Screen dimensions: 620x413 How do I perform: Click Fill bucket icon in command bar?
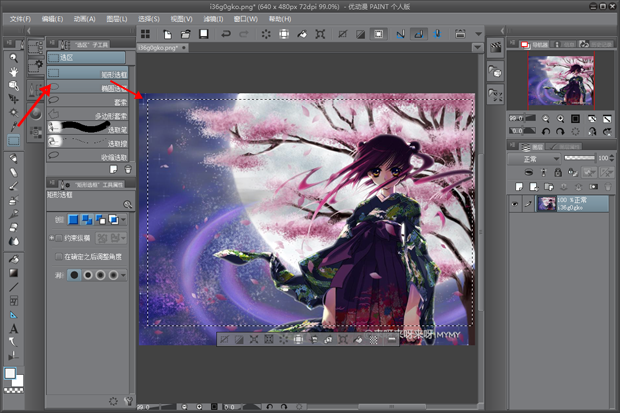[x=302, y=34]
